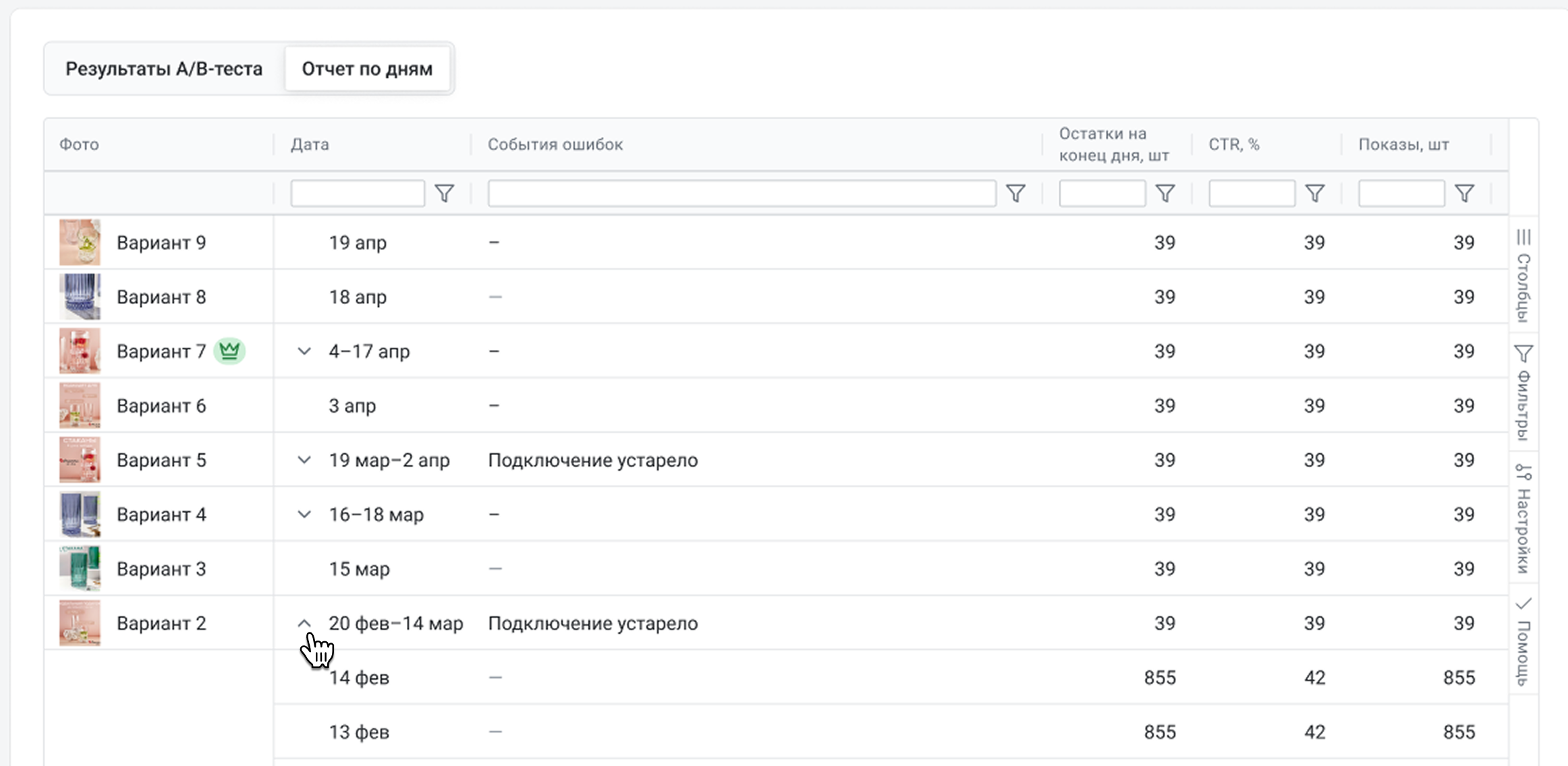This screenshot has height=766, width=1568.
Task: Click the green crown badge on Вариант 7
Action: click(x=229, y=351)
